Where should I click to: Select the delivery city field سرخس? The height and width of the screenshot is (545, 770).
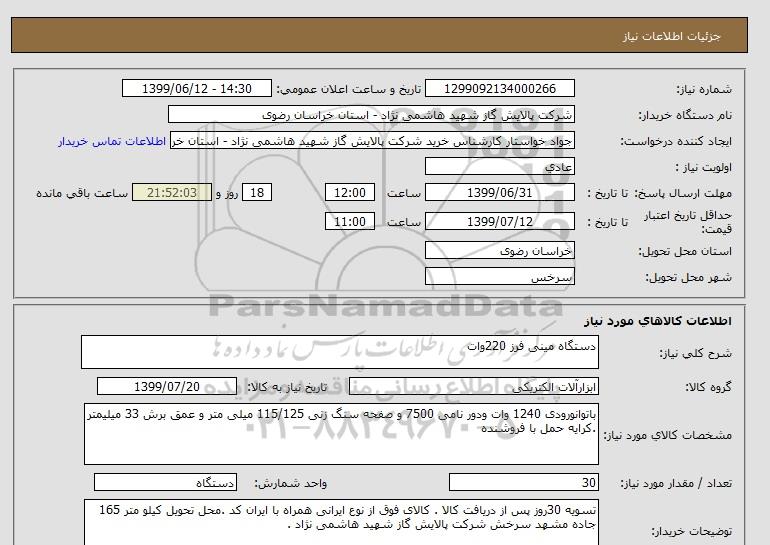(x=500, y=276)
